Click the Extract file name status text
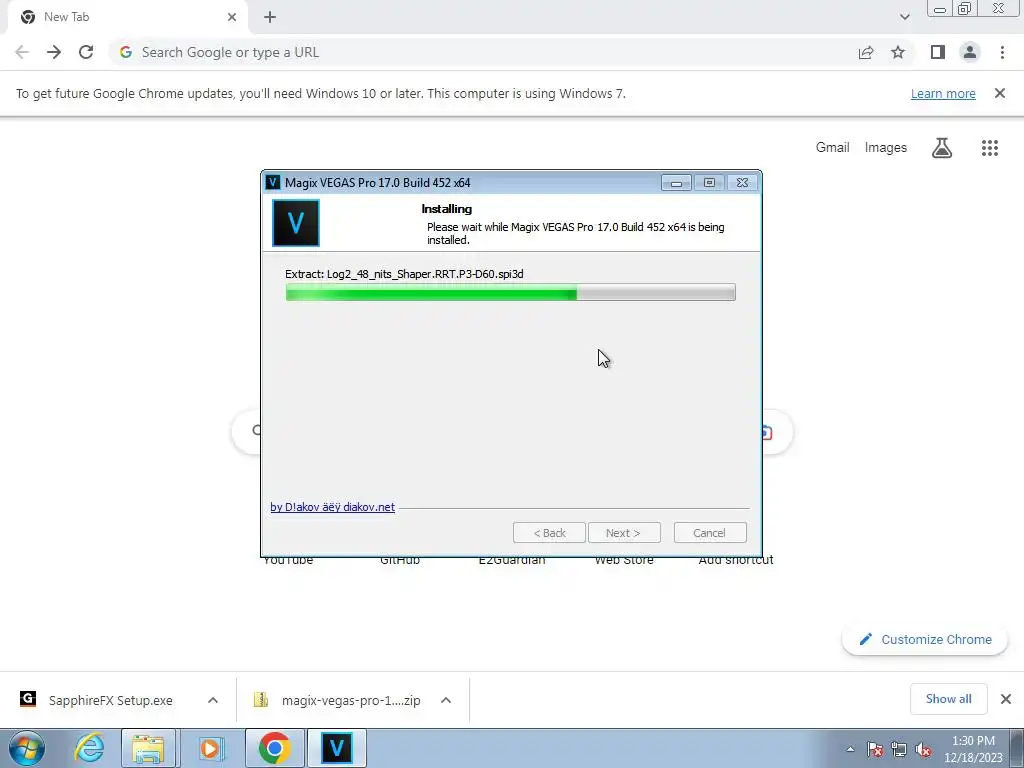The image size is (1024, 768). 404,274
